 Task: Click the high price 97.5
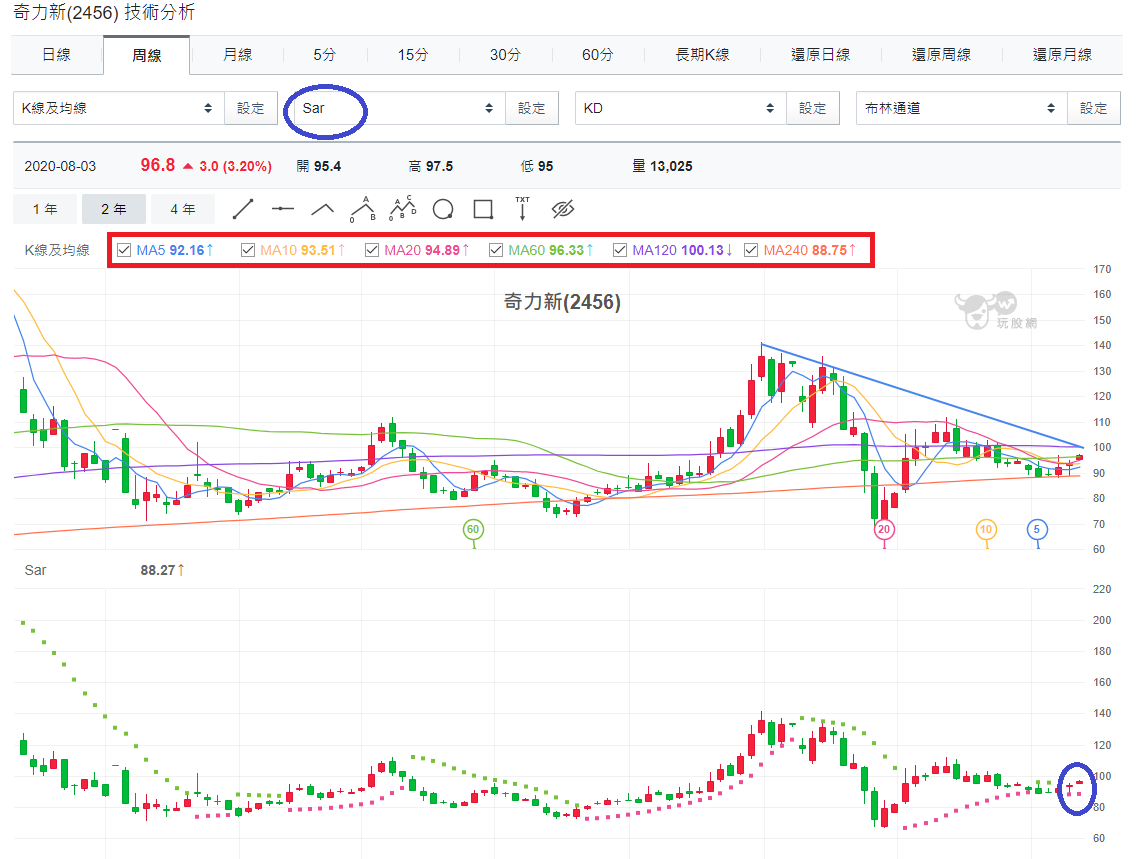click(x=439, y=166)
